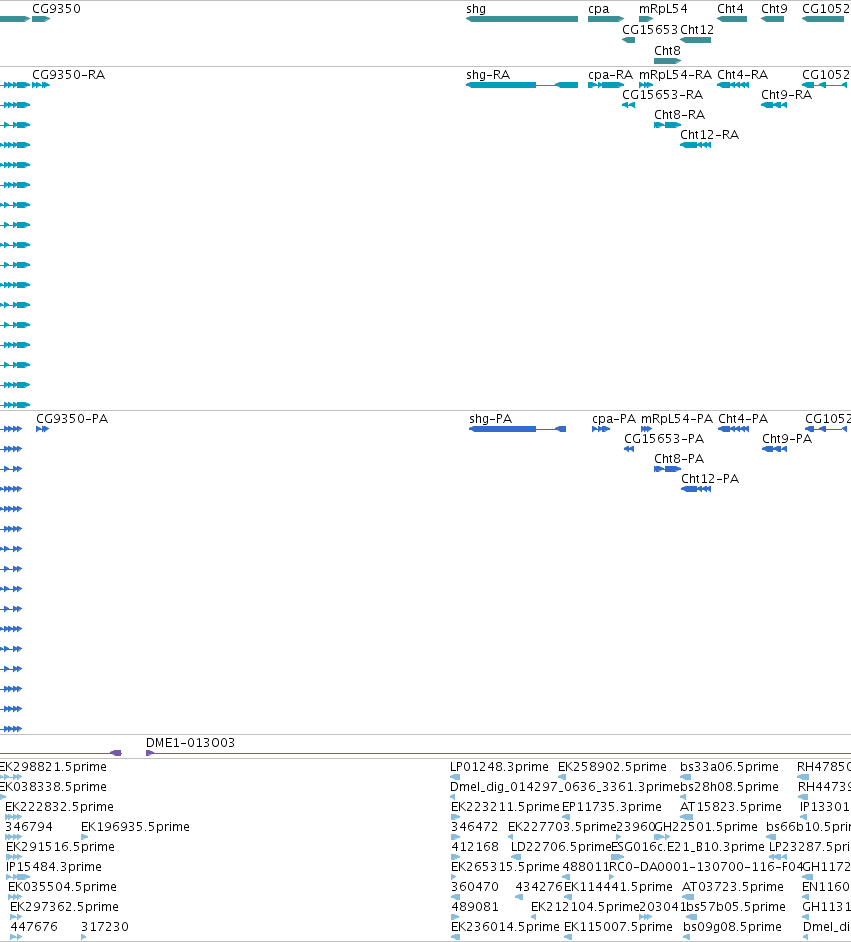Click EST bs33a06.5prime
This screenshot has height=942, width=851.
click(x=729, y=767)
